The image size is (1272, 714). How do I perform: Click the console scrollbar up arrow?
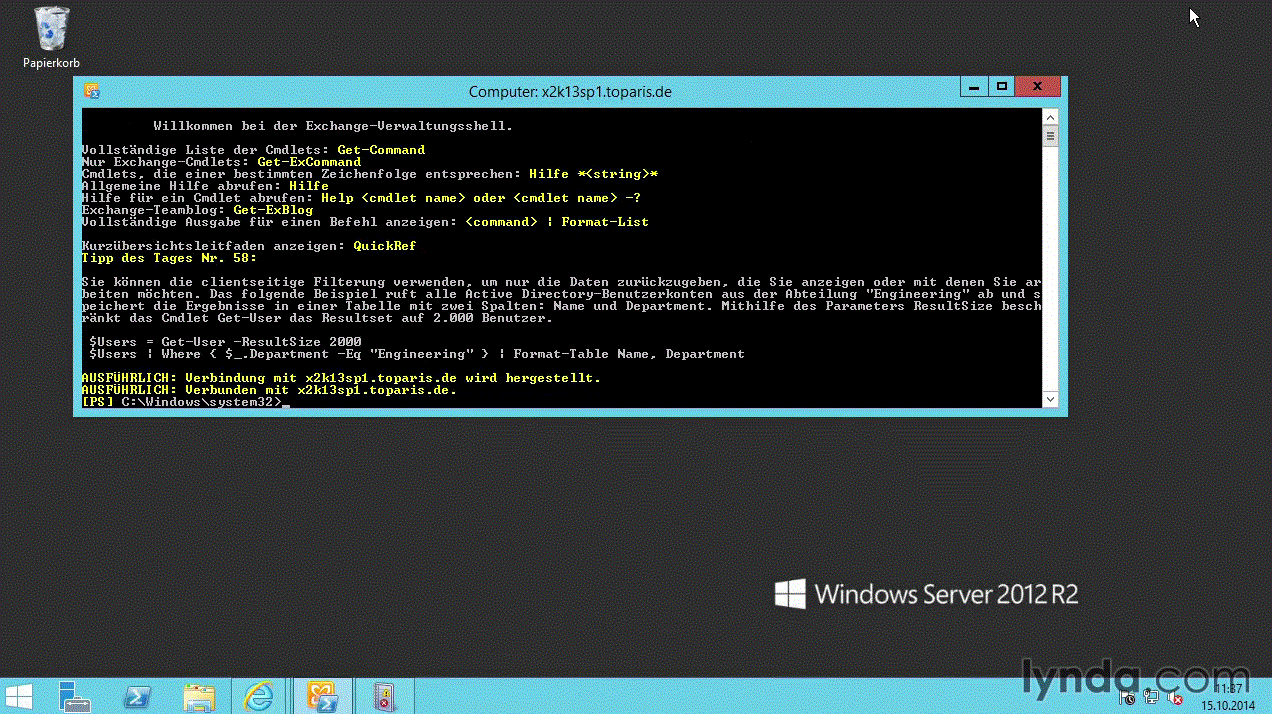[x=1050, y=117]
